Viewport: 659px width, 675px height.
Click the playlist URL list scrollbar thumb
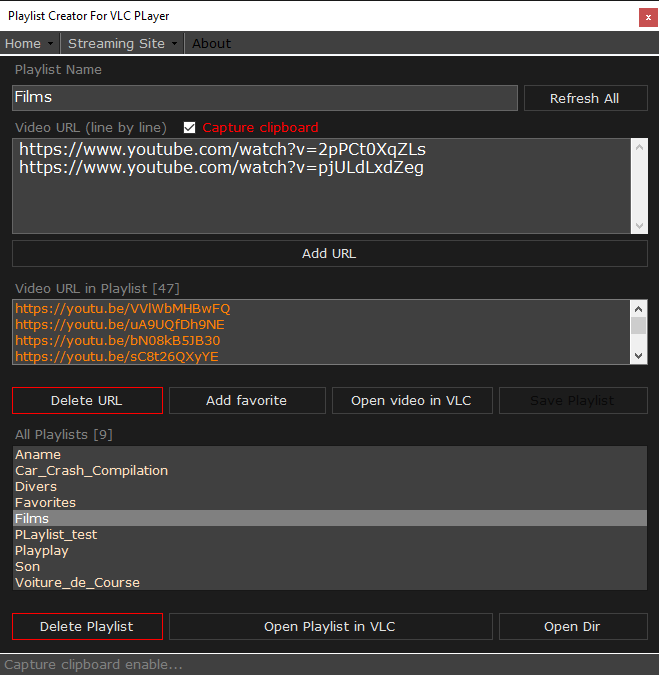tap(639, 325)
